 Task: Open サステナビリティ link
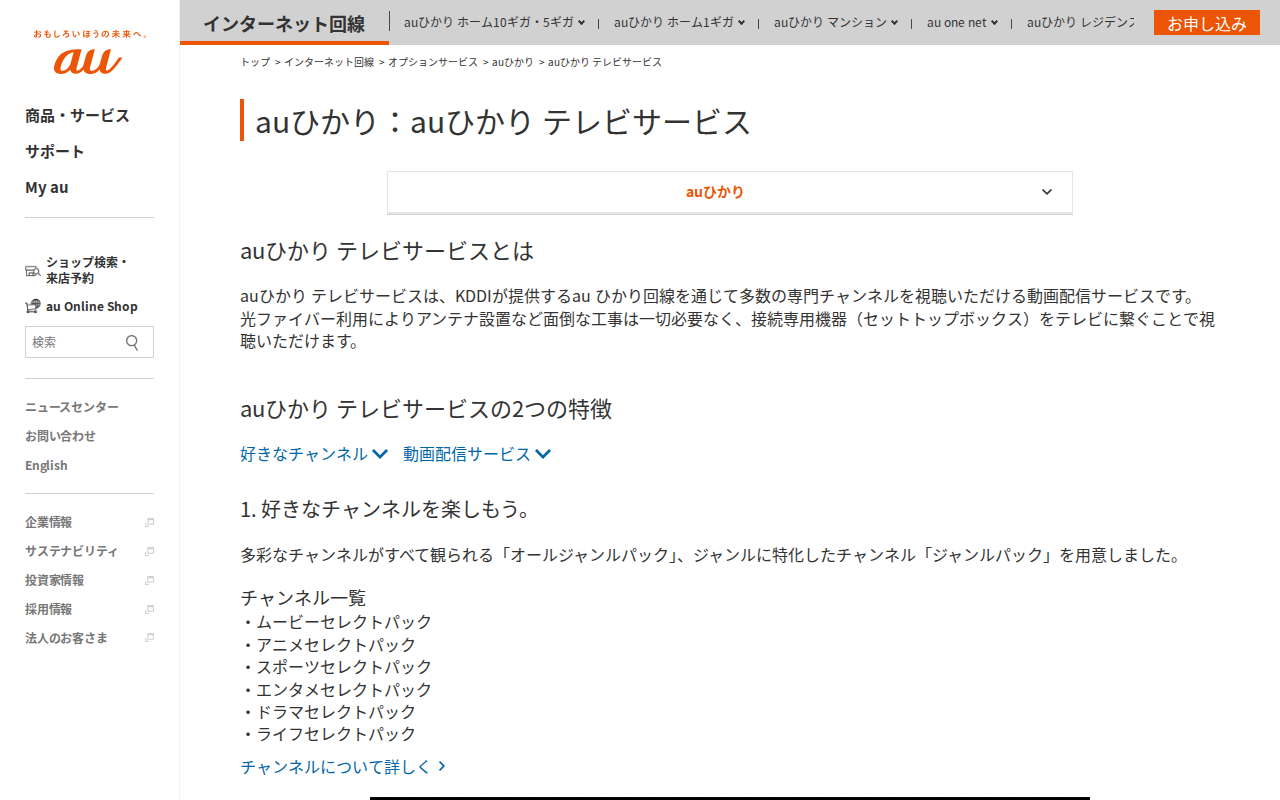tap(71, 551)
